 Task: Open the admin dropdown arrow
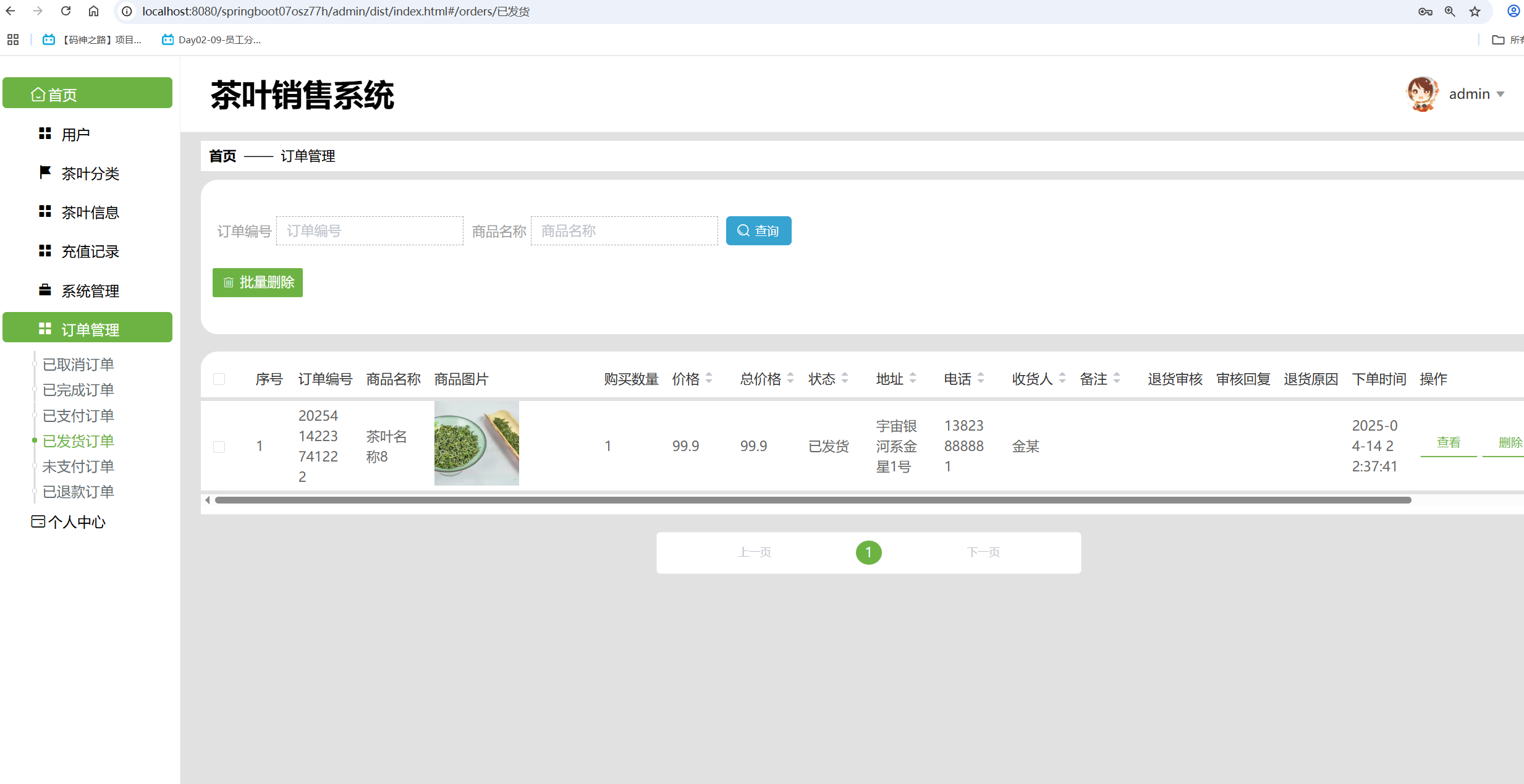tap(1501, 95)
